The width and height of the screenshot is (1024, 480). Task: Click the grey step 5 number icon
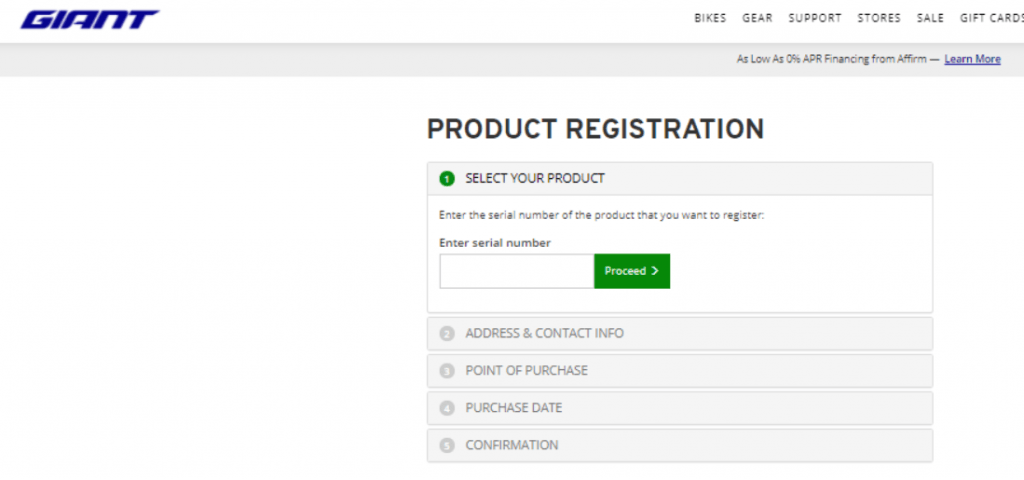tap(447, 445)
